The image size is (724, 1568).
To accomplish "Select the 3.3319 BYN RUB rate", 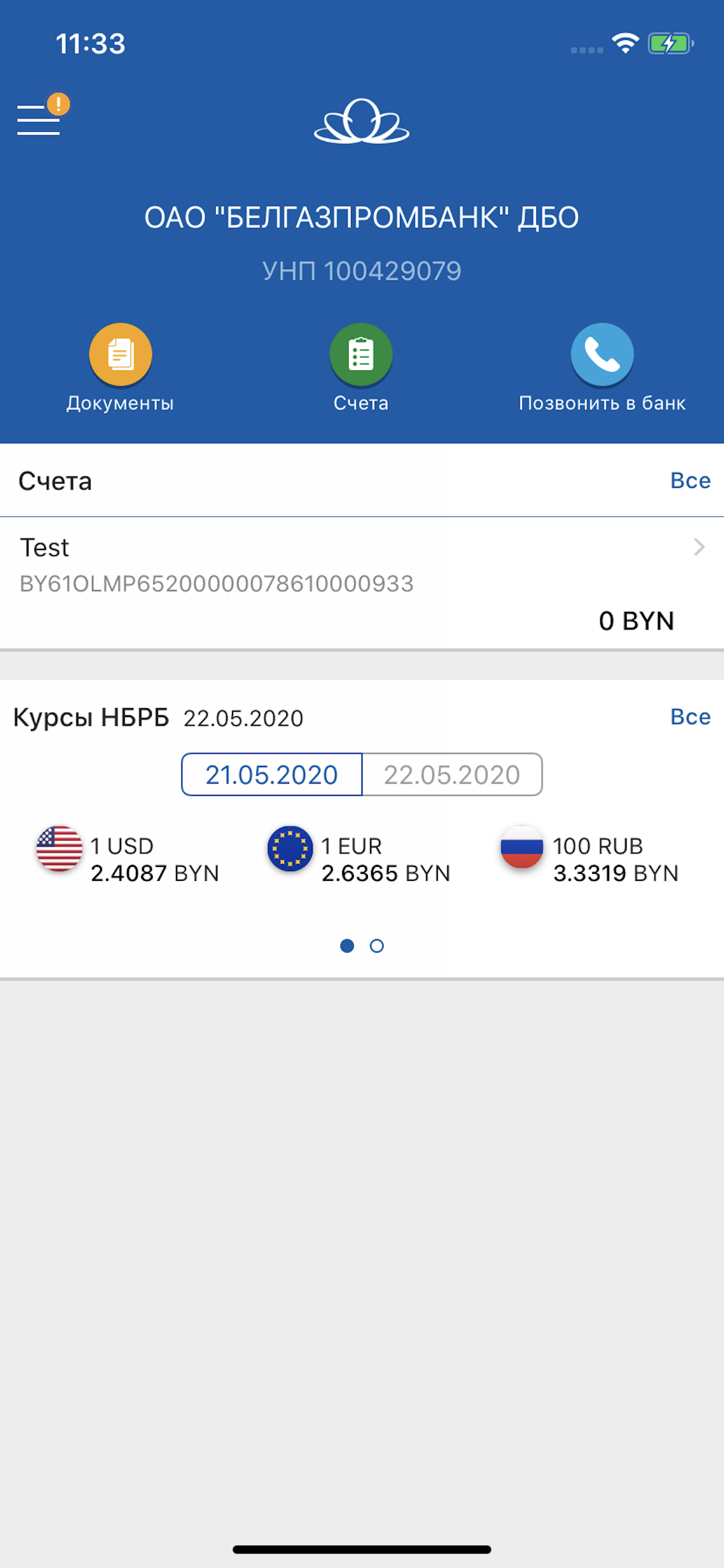I will (616, 873).
